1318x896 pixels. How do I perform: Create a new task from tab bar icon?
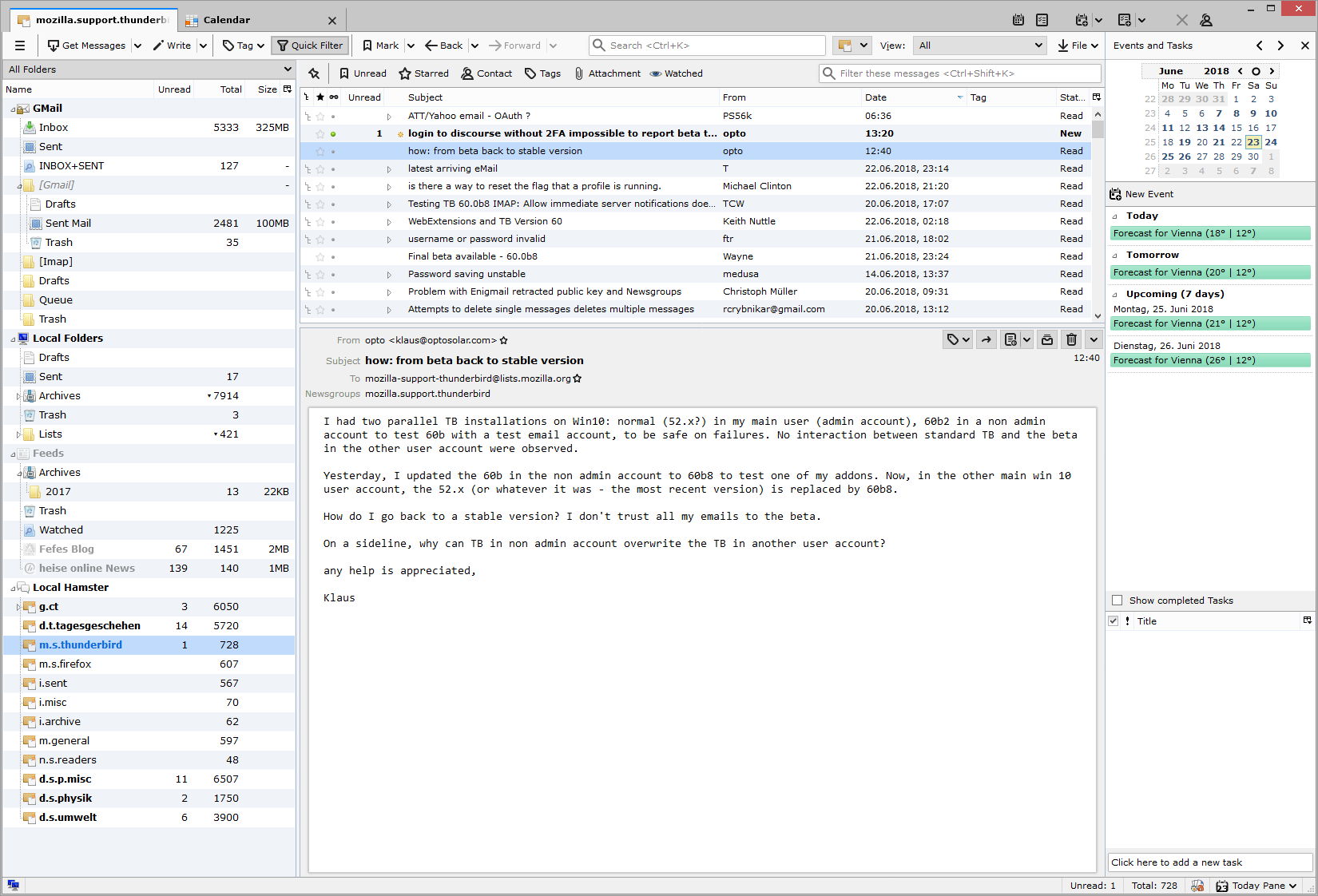click(1125, 20)
